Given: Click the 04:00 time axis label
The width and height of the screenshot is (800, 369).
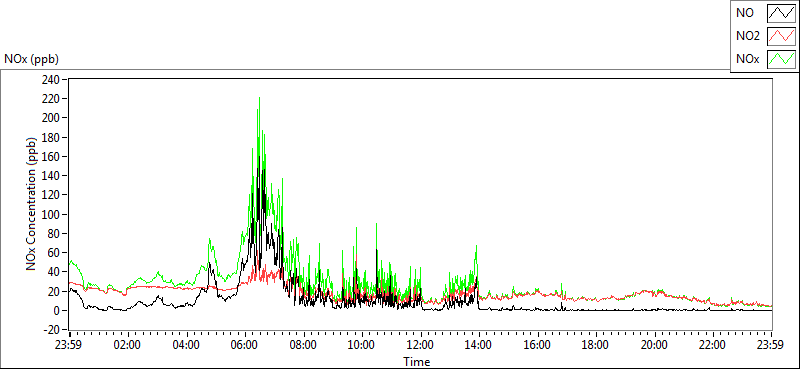Looking at the screenshot, I should point(187,344).
